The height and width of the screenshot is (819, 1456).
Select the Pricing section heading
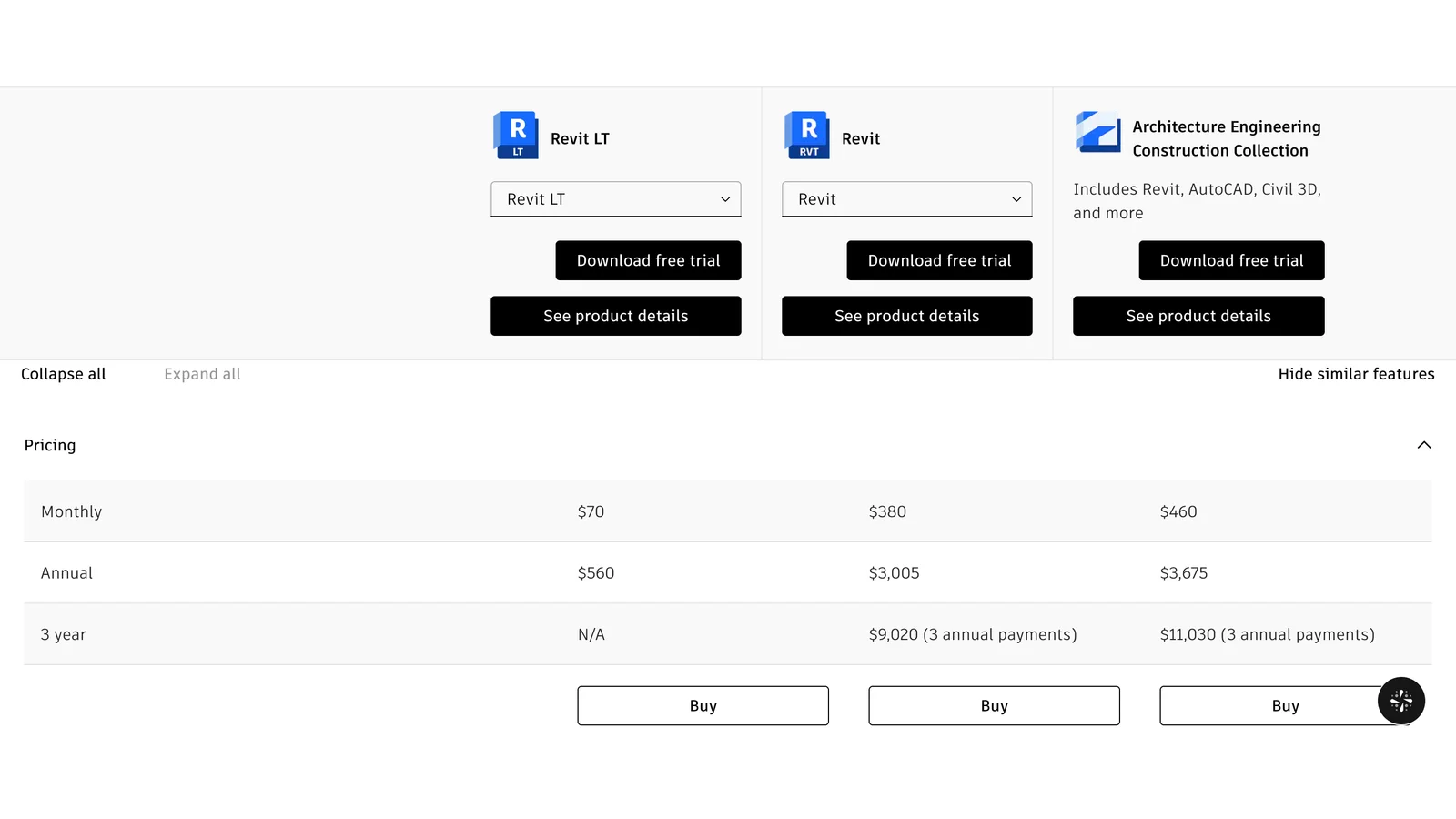50,445
